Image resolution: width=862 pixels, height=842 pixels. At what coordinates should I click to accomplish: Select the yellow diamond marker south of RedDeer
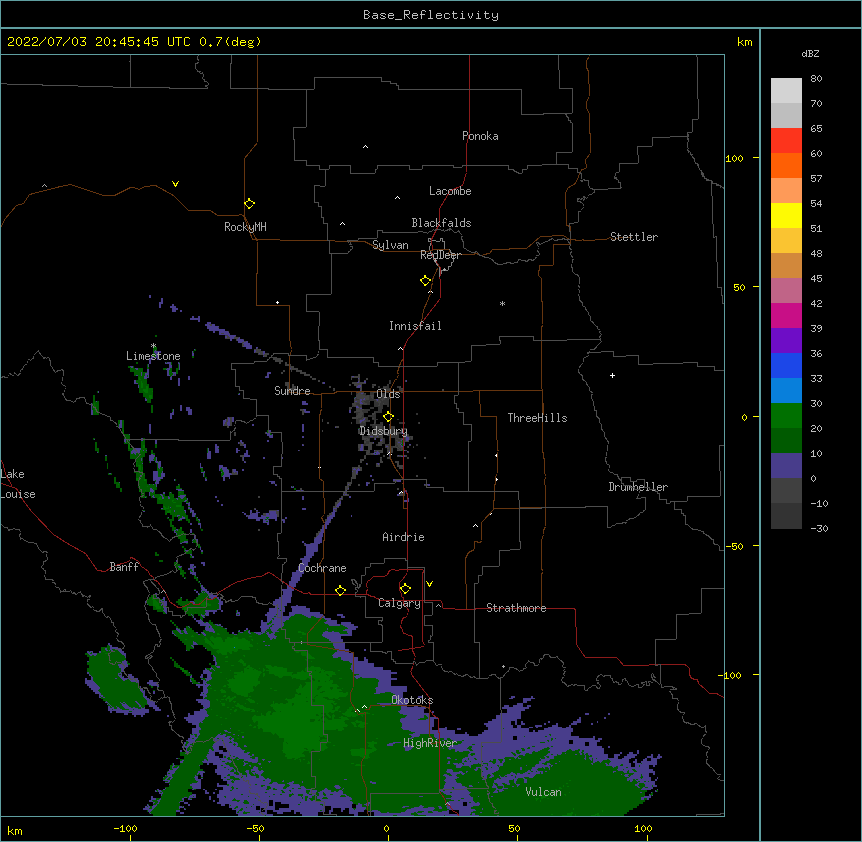(x=426, y=281)
